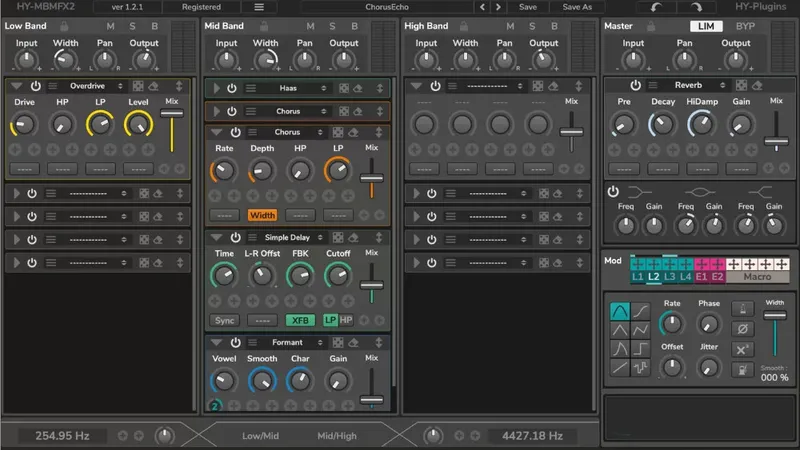The height and width of the screenshot is (450, 800).
Task: Open the hamburger menu next to Registered
Action: pyautogui.click(x=259, y=7)
